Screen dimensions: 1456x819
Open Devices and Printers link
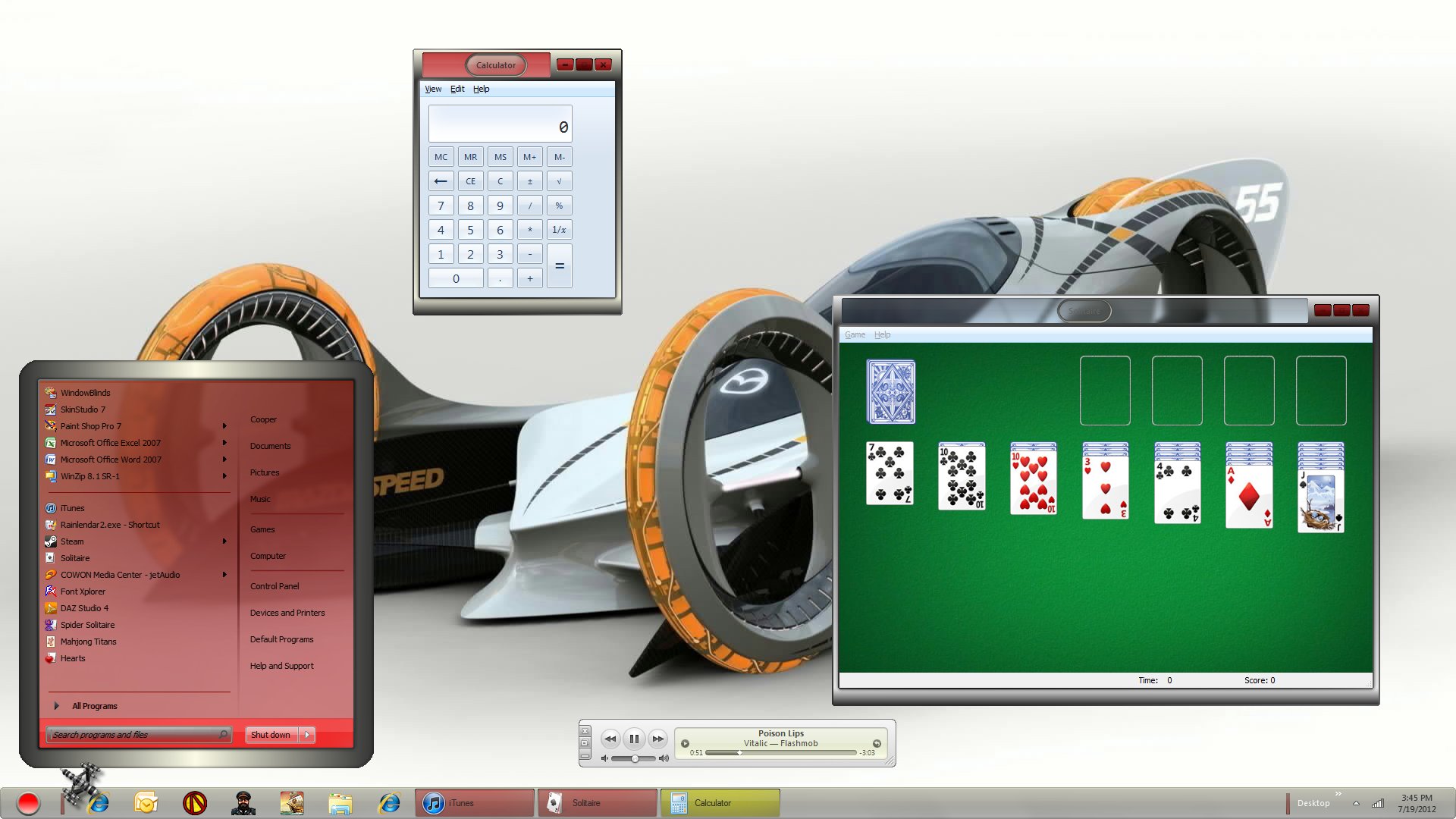coord(287,613)
